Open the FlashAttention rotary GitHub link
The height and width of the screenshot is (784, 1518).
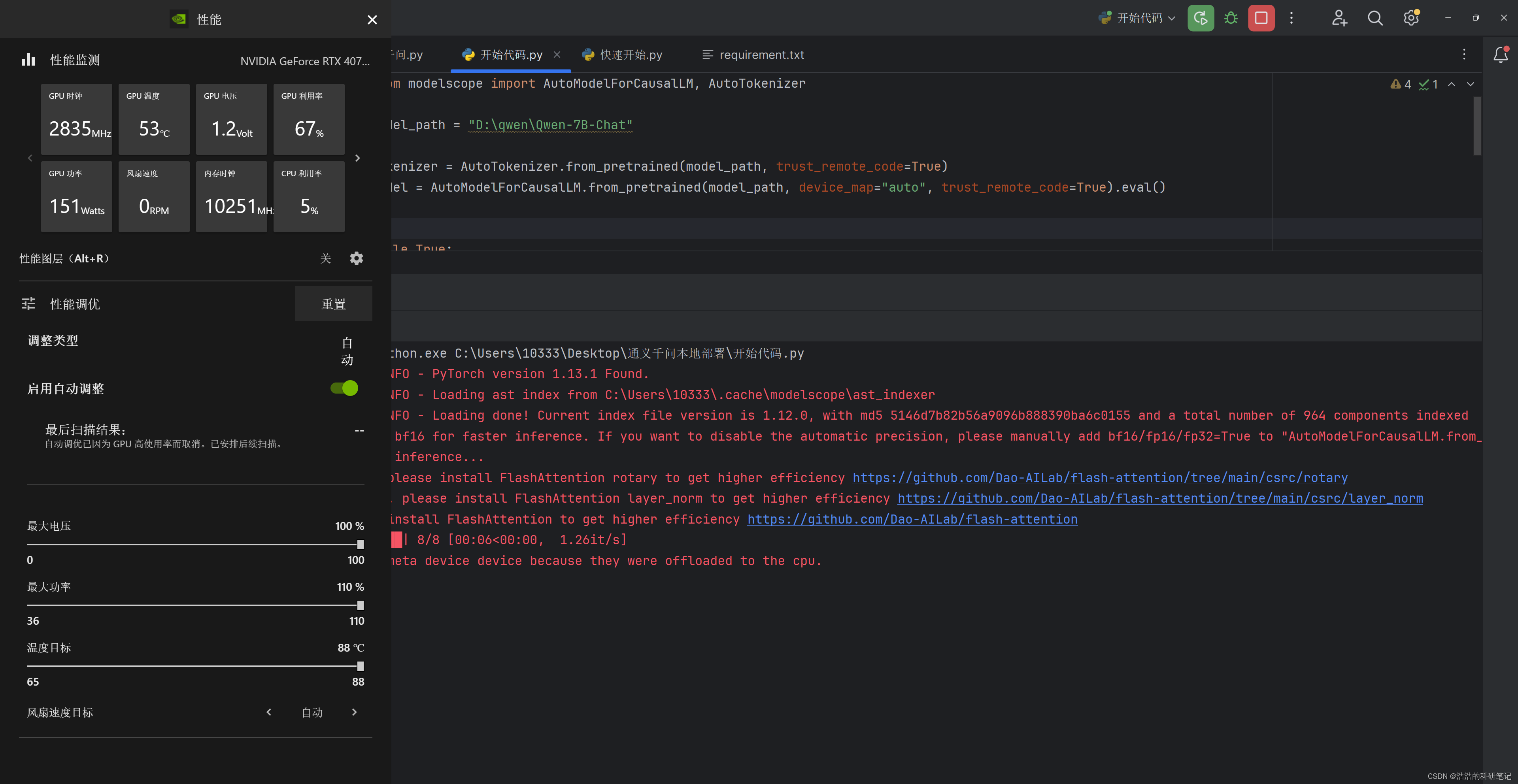pyautogui.click(x=1100, y=478)
